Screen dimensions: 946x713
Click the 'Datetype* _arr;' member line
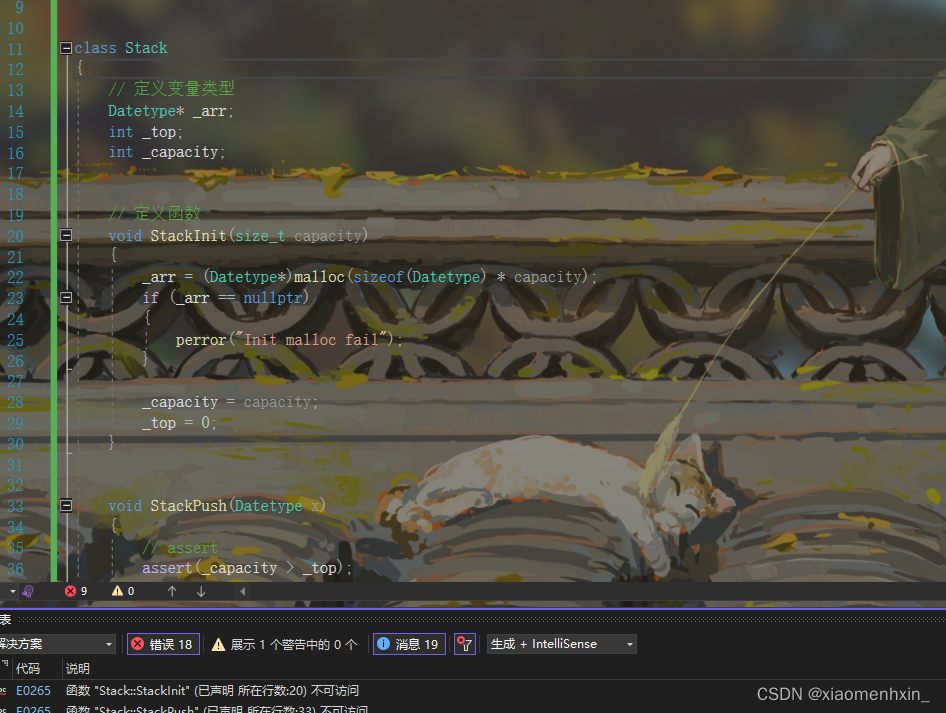tap(171, 111)
